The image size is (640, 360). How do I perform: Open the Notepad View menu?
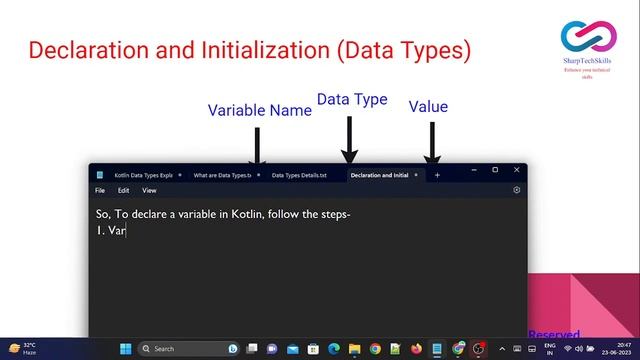pos(149,190)
